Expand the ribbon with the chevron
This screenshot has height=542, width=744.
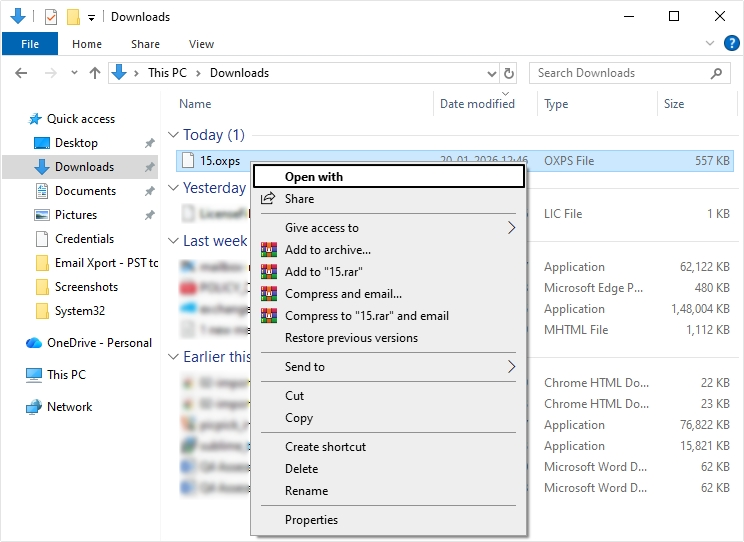[x=710, y=43]
